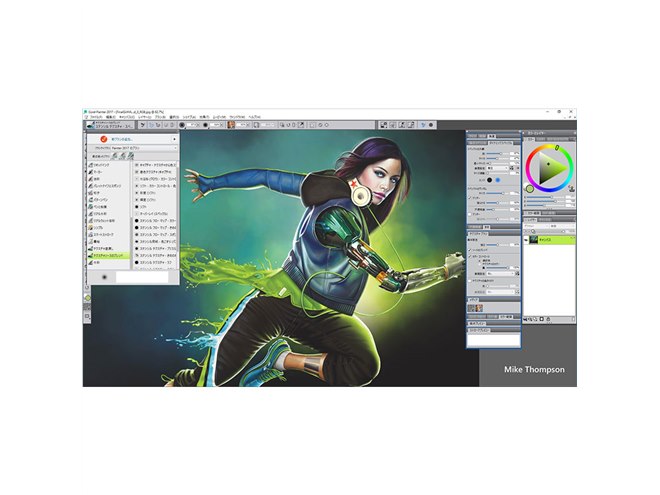
Task: Open the bottom-most dropdown in texture panel
Action: click(501, 292)
